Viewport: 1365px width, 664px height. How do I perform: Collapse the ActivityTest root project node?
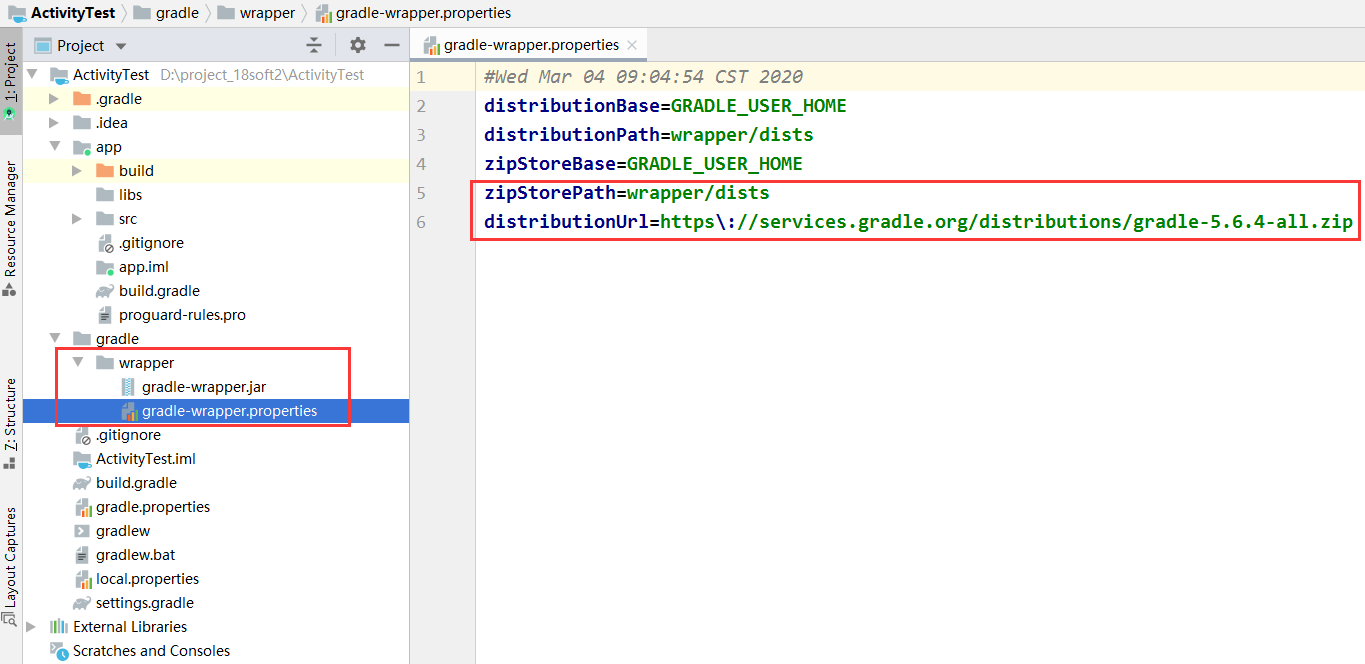[32, 75]
